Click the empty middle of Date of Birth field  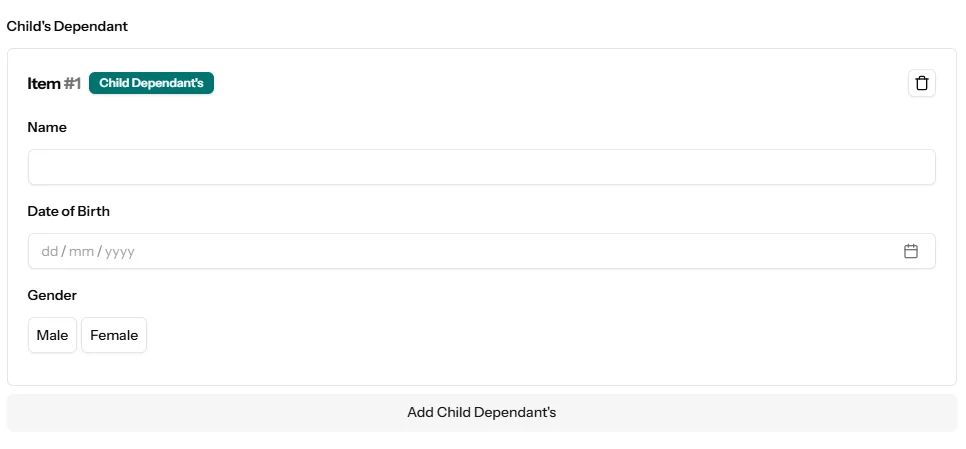tap(500, 251)
